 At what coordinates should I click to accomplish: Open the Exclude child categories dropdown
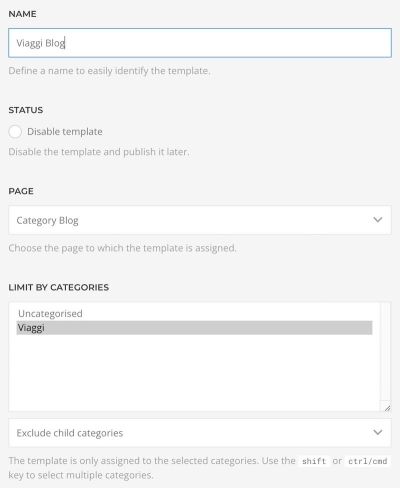click(200, 433)
